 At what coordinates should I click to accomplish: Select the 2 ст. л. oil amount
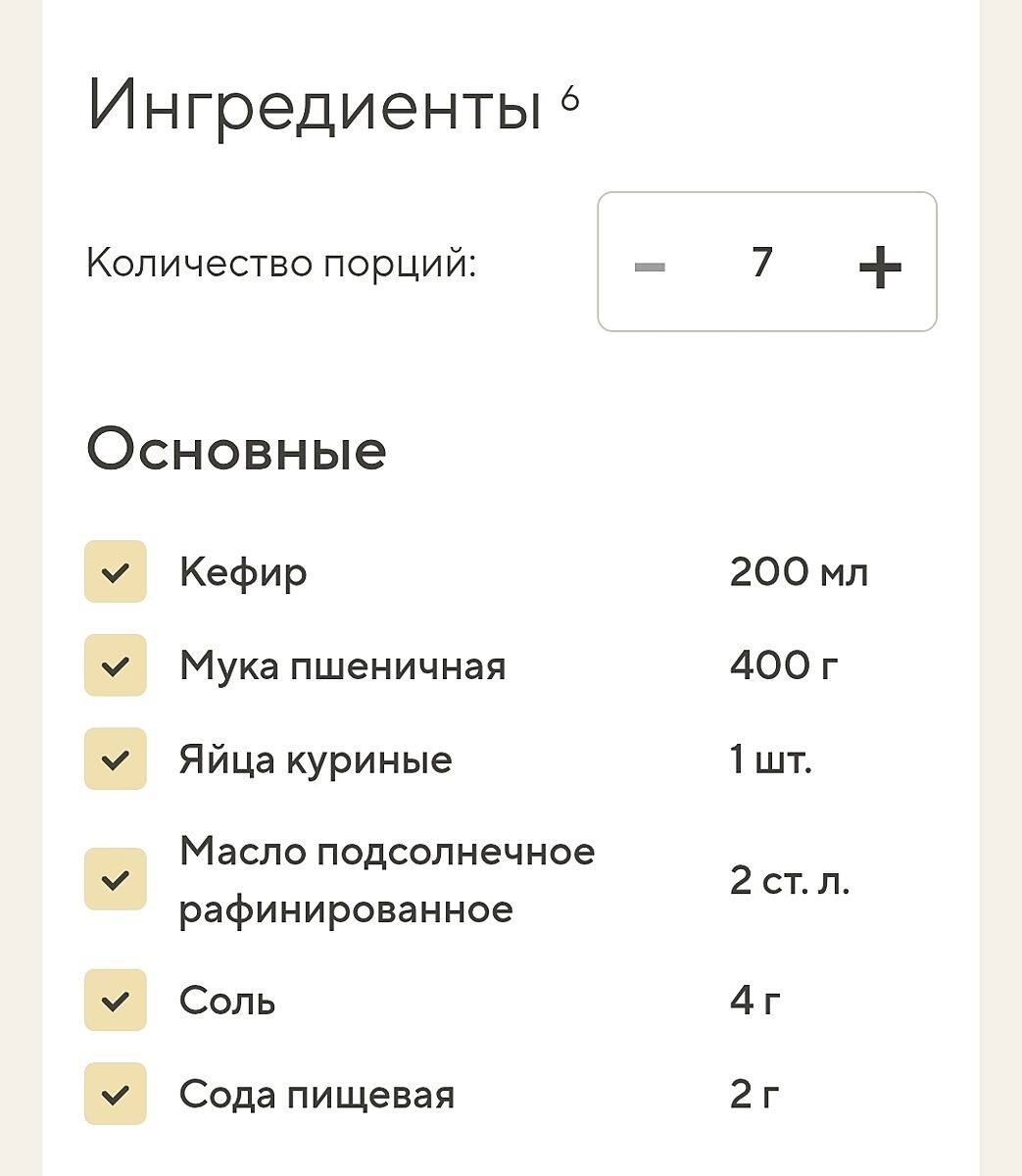coord(790,880)
